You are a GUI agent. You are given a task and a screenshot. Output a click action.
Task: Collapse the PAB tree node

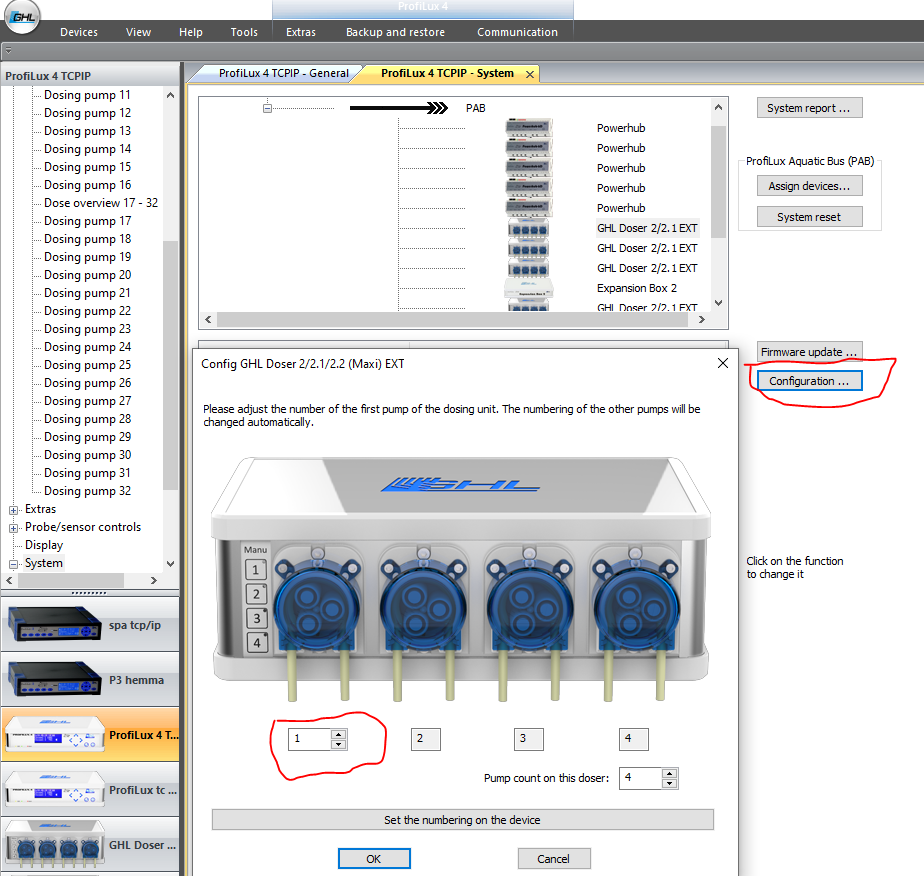click(x=268, y=108)
